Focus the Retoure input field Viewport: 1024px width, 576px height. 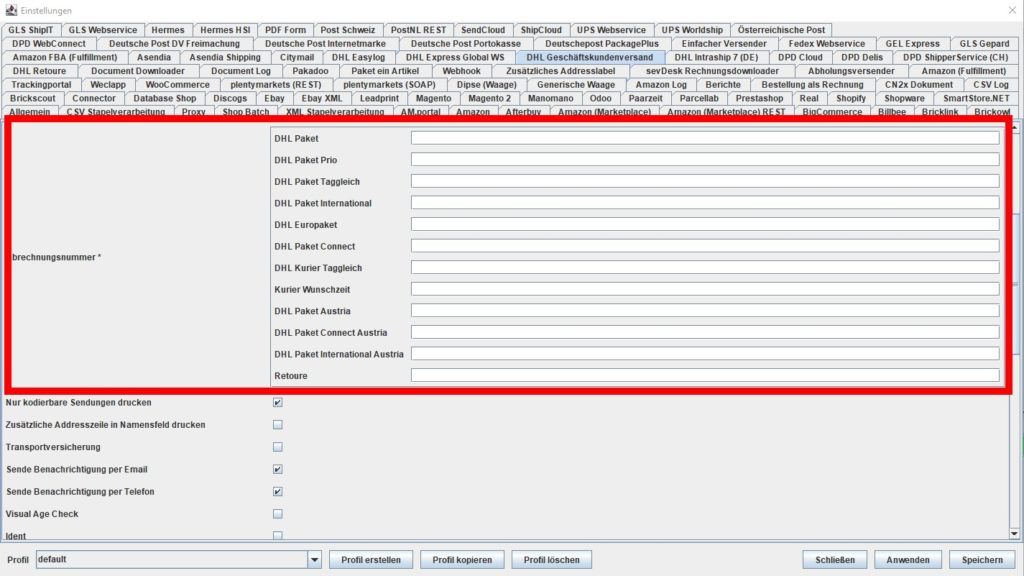pos(705,375)
